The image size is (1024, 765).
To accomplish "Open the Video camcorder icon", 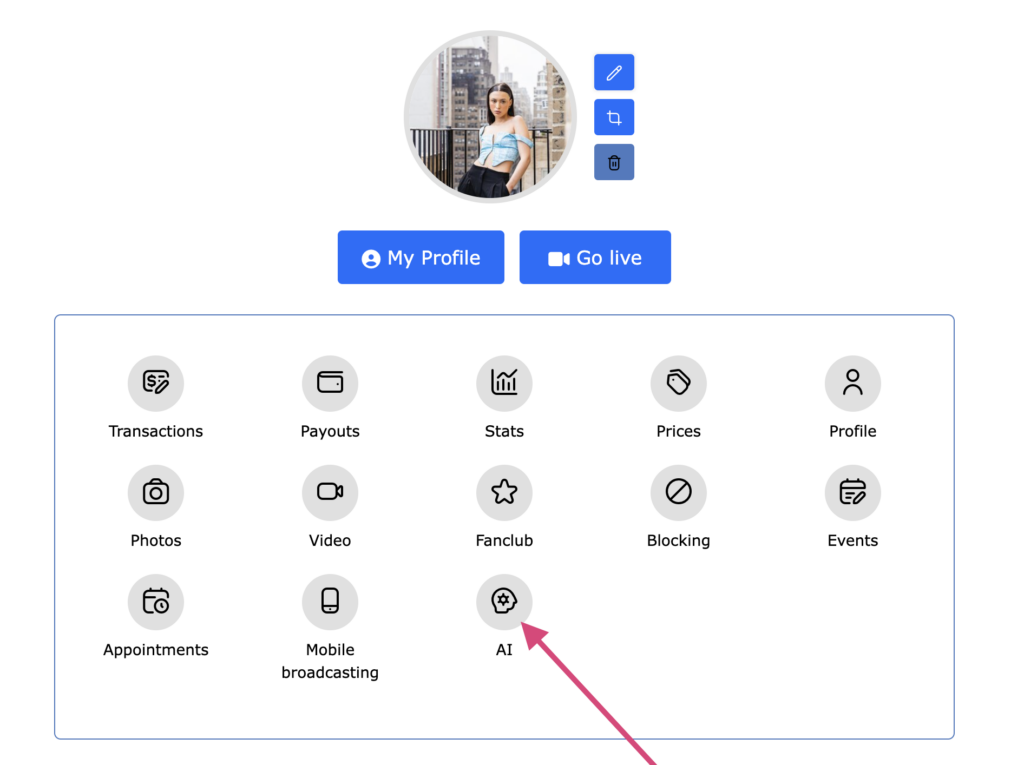I will tap(330, 492).
